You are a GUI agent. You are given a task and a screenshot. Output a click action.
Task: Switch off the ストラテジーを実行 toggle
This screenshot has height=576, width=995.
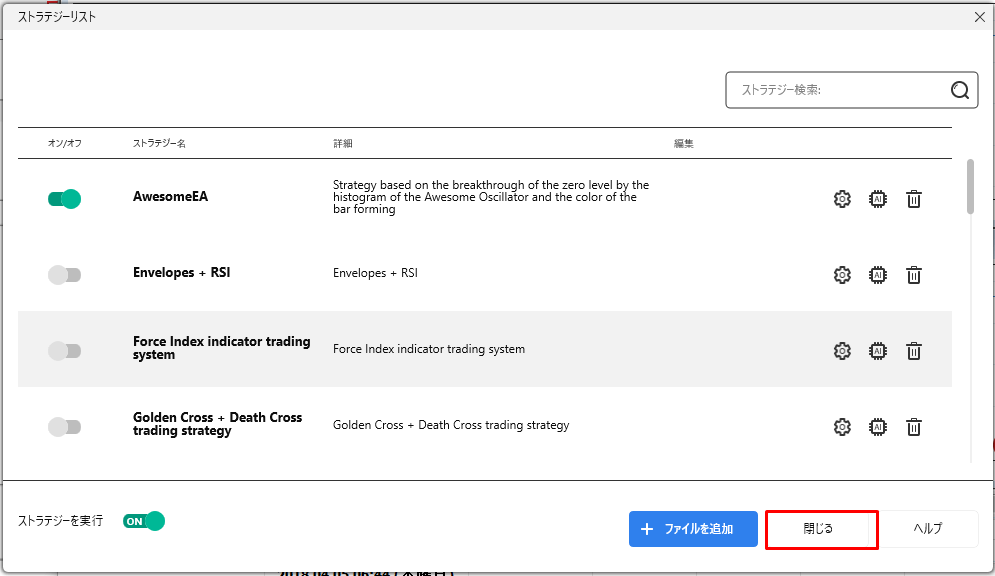tap(143, 521)
